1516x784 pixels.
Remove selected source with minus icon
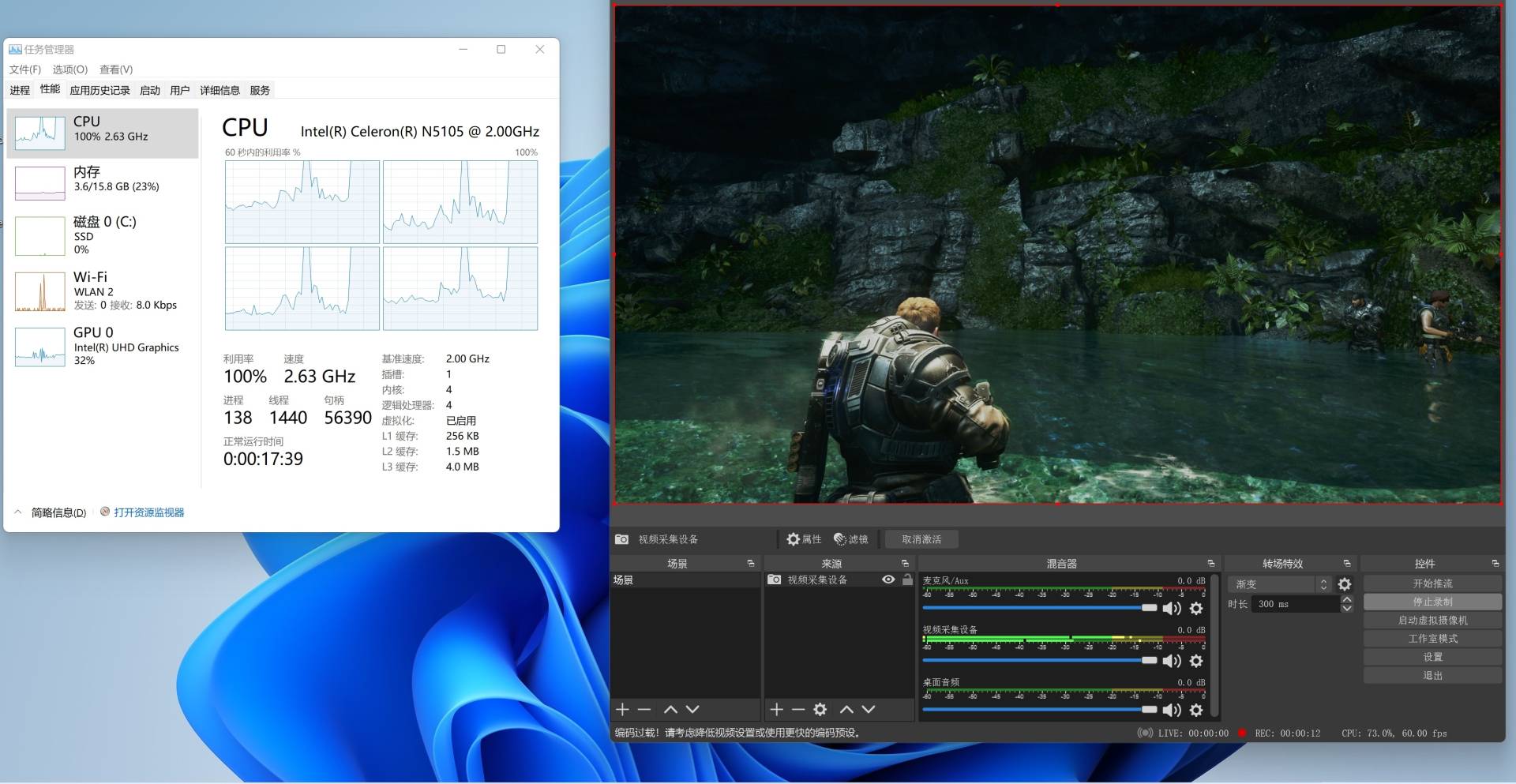[x=798, y=710]
